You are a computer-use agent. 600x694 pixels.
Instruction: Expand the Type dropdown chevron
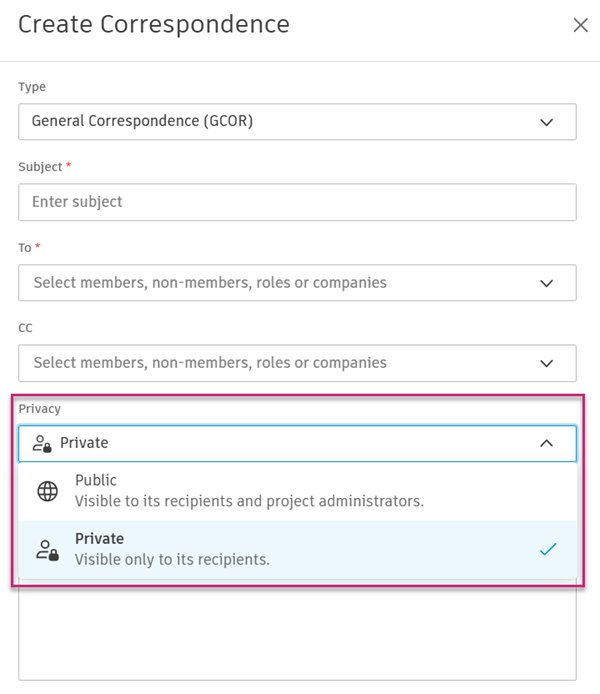(546, 122)
